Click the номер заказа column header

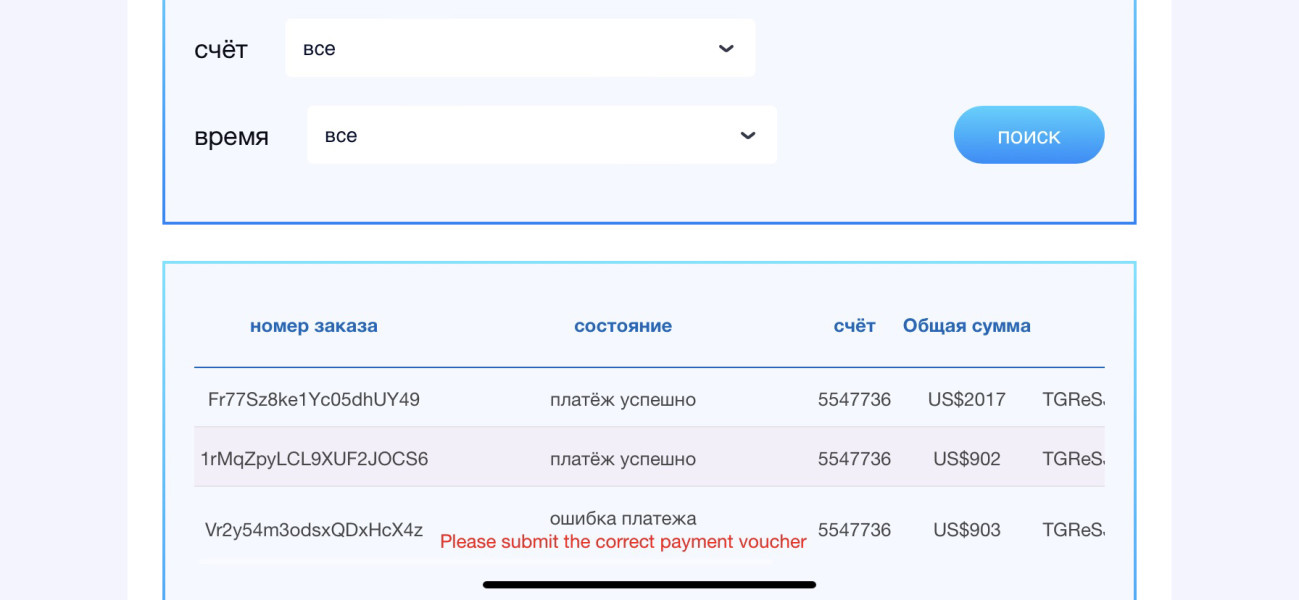(x=314, y=326)
